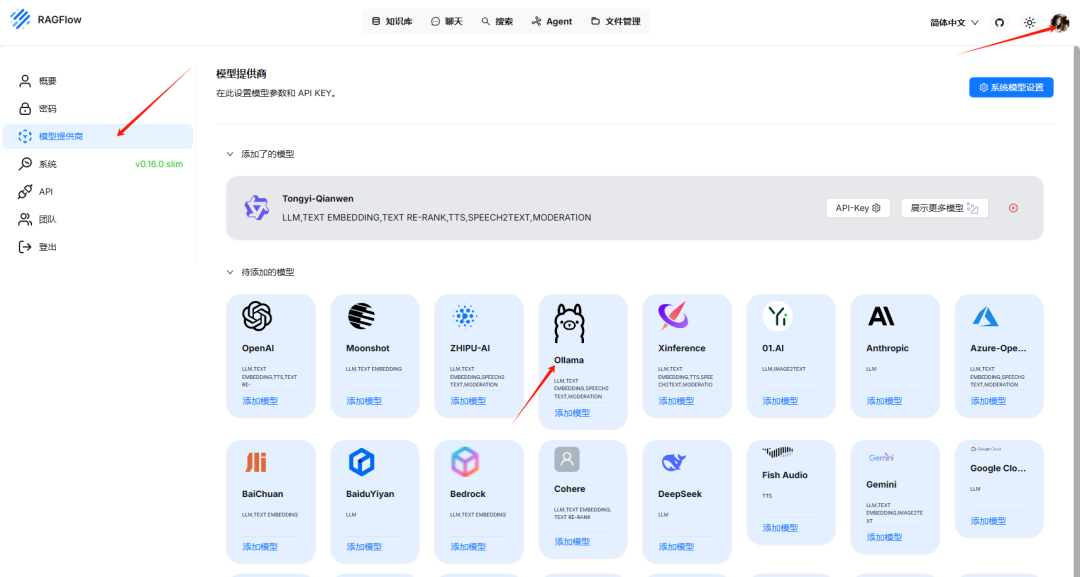Click 添加模型 under Bedrock
1080x577 pixels.
pyautogui.click(x=468, y=547)
